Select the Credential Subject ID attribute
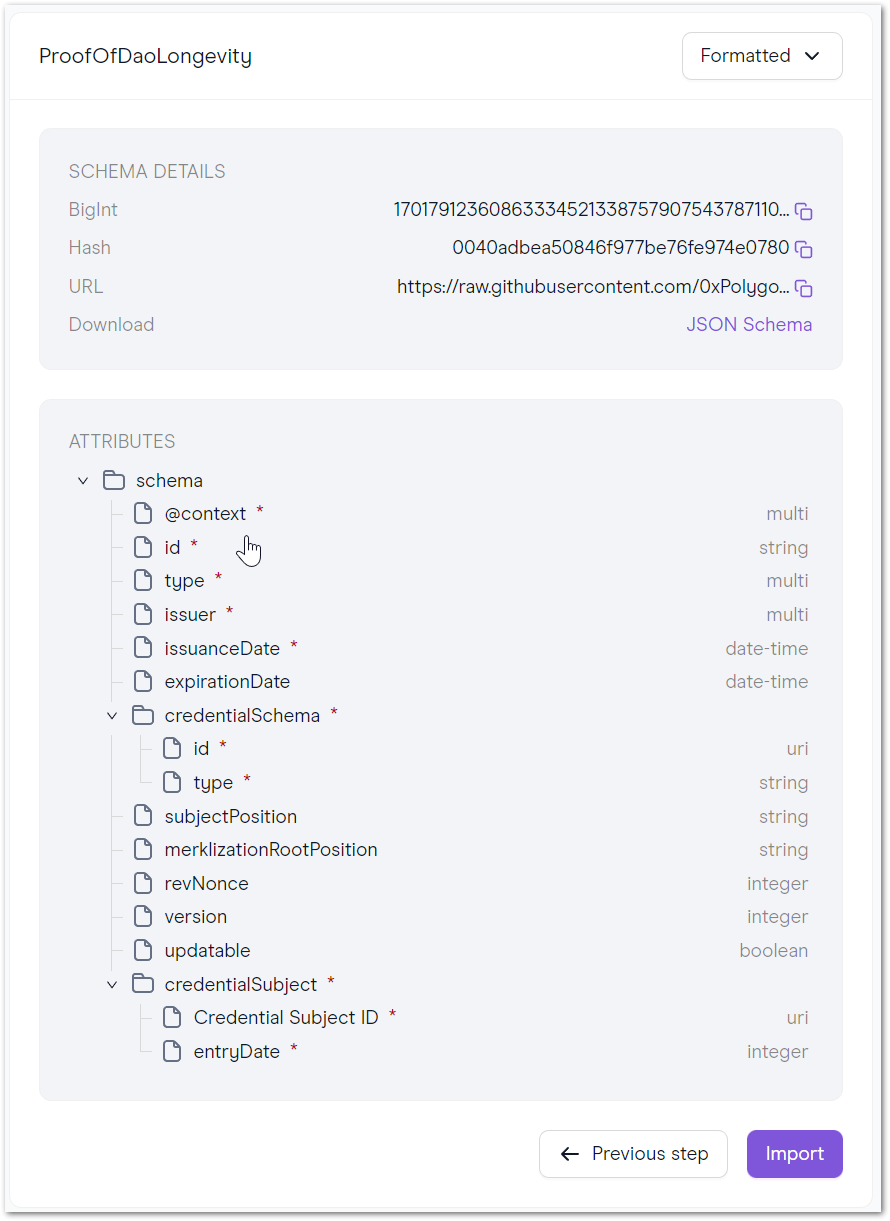Image resolution: width=890 pixels, height=1221 pixels. 286,1018
